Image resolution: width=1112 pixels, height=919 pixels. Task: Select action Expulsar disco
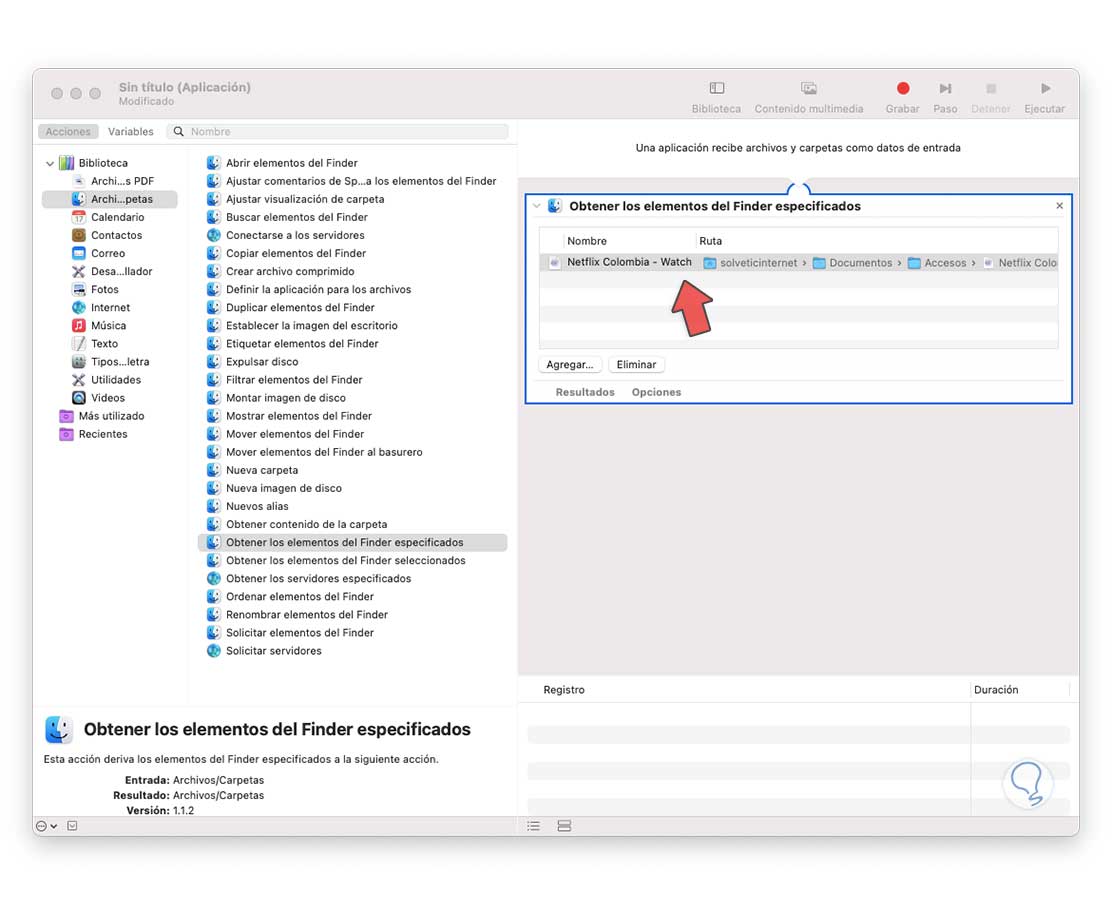(x=253, y=362)
